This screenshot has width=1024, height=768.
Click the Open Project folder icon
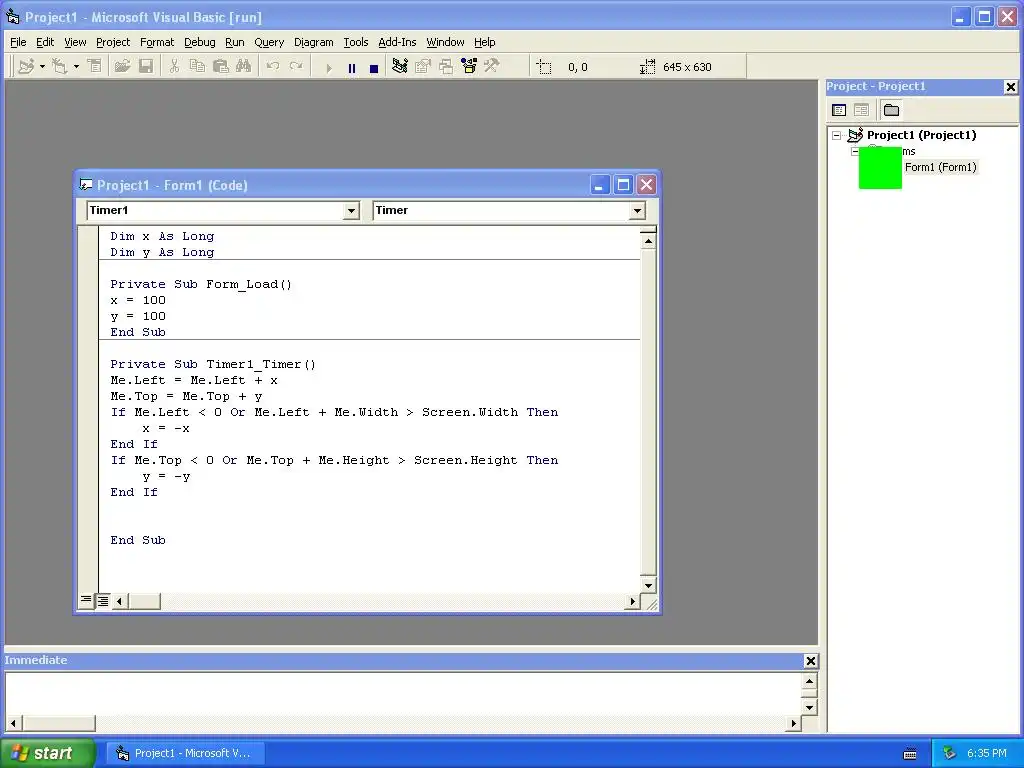point(122,67)
